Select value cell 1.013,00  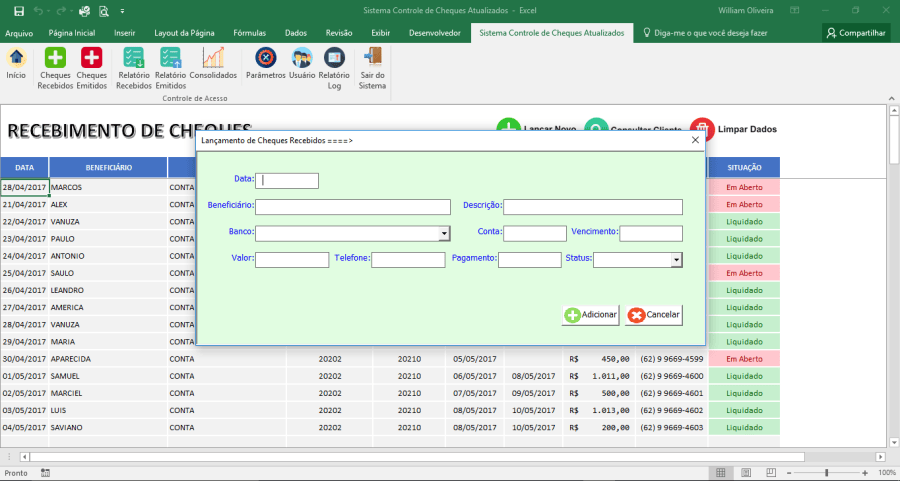(599, 410)
